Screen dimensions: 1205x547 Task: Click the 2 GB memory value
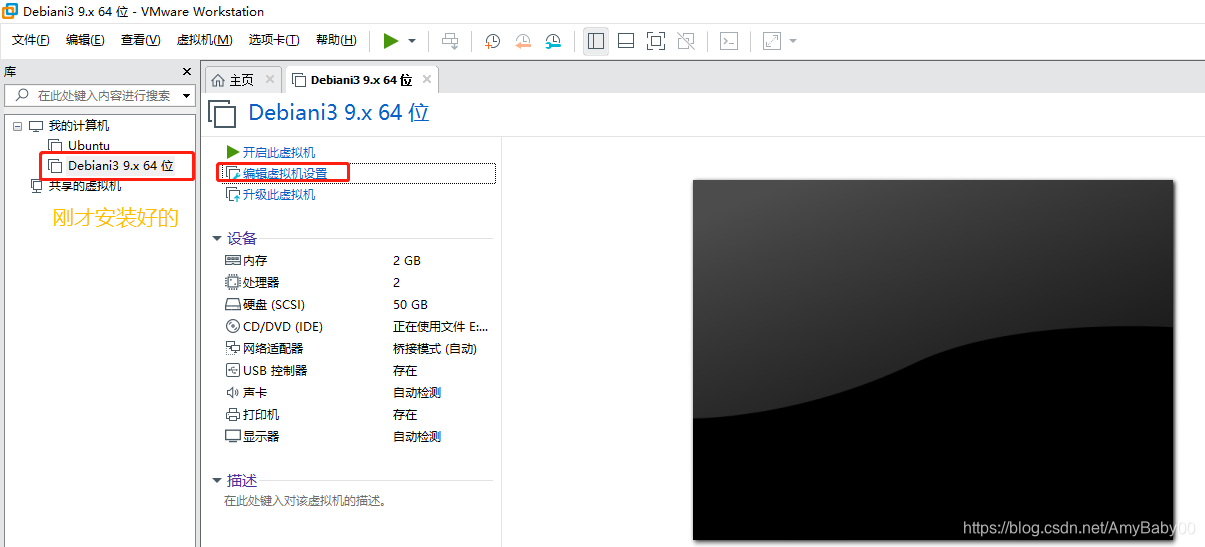[407, 261]
